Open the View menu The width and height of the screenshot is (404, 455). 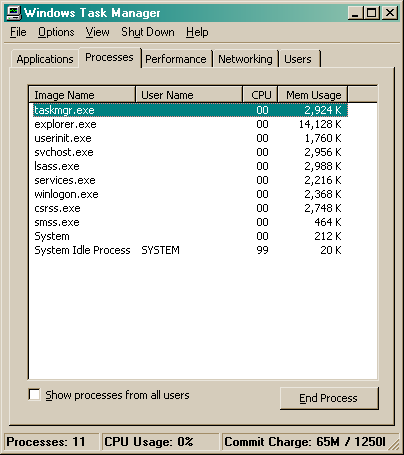[97, 32]
